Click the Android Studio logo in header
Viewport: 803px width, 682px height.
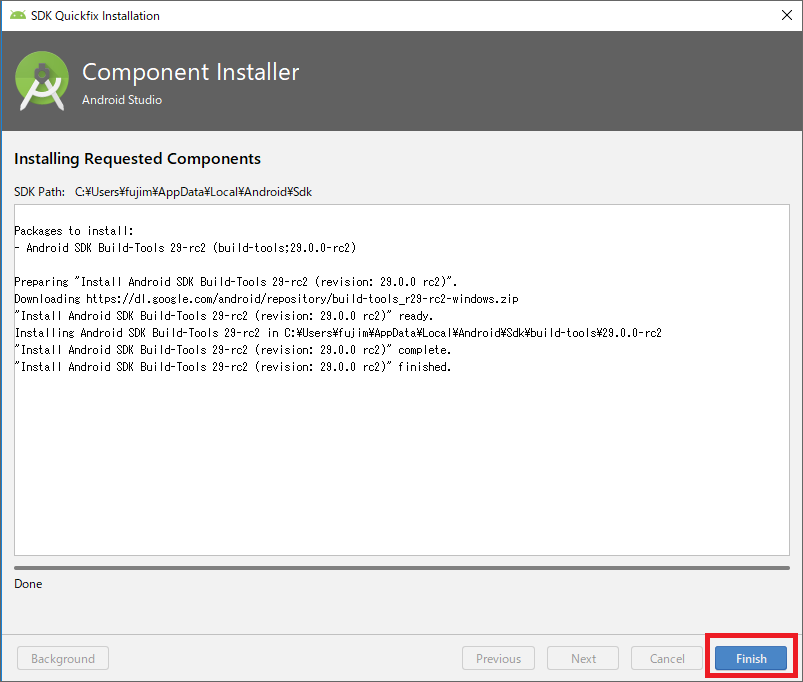(x=42, y=81)
